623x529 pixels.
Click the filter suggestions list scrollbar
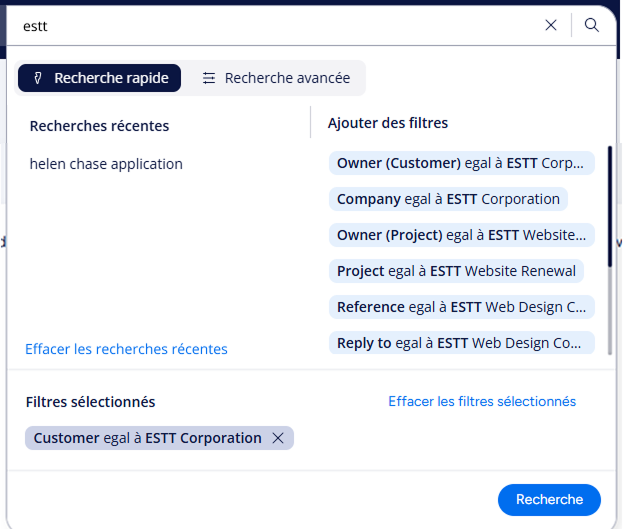[x=609, y=230]
